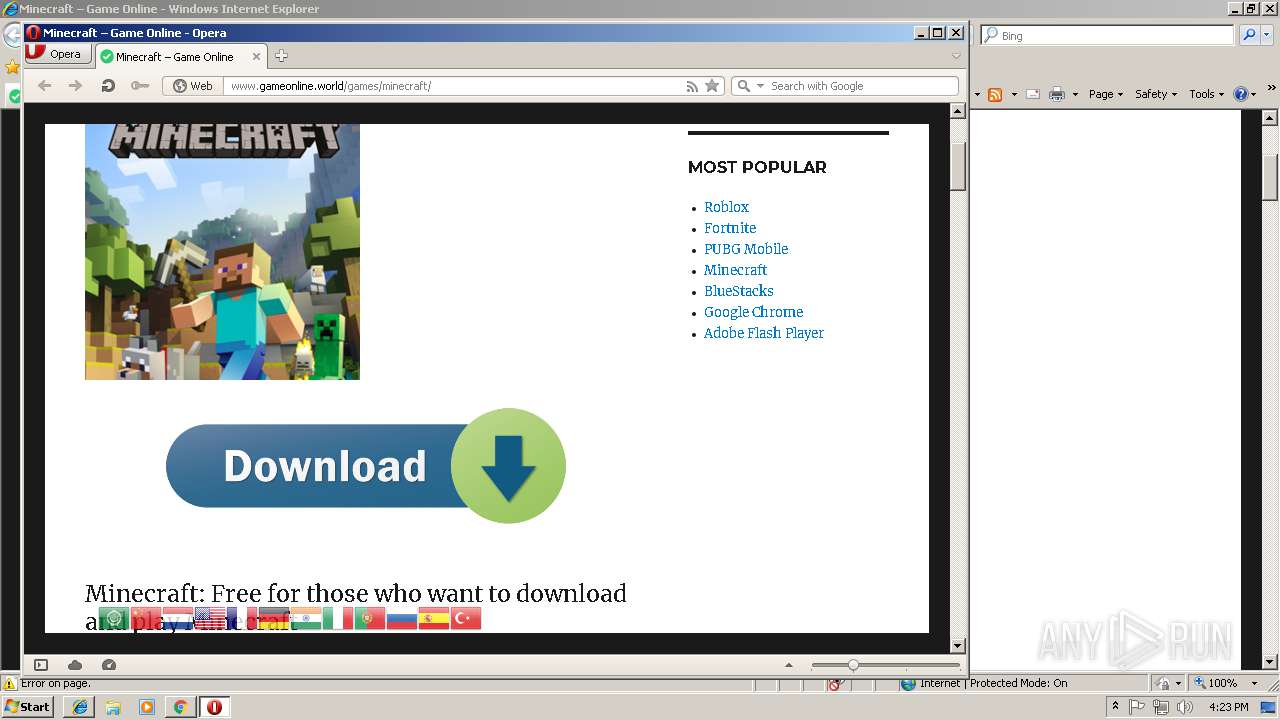
Task: Click IE Read mail icon
Action: click(x=1033, y=94)
